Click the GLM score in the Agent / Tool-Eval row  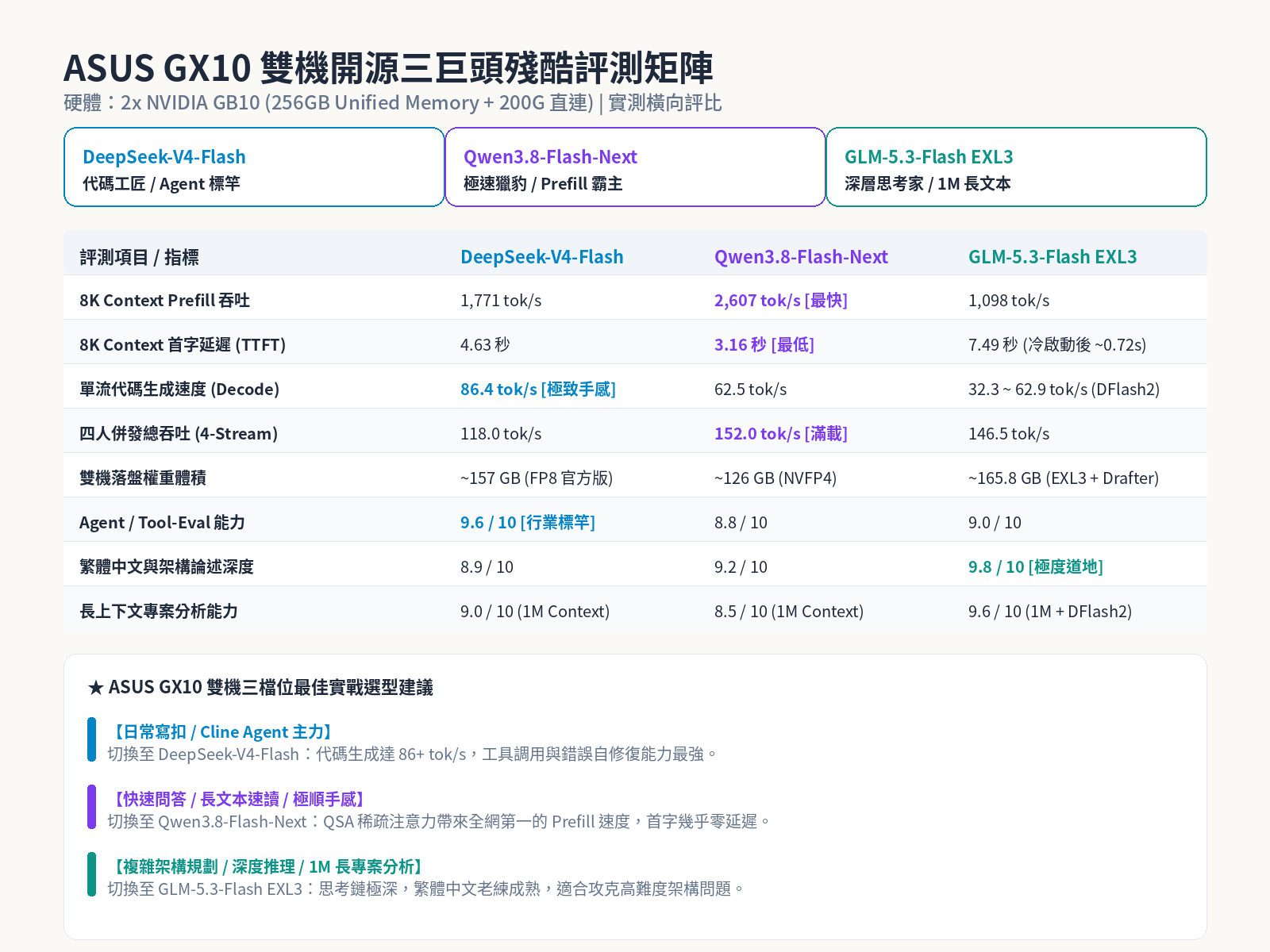click(995, 523)
